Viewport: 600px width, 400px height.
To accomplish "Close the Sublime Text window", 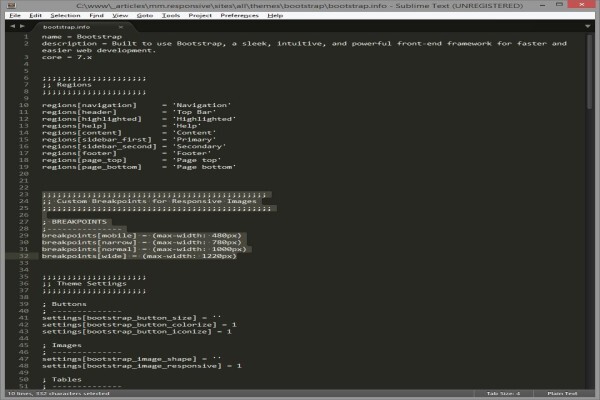I will click(582, 5).
